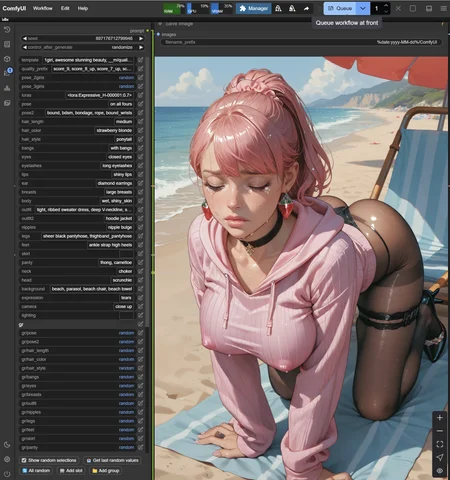Click the settings gear in the sidebar

pos(7,459)
